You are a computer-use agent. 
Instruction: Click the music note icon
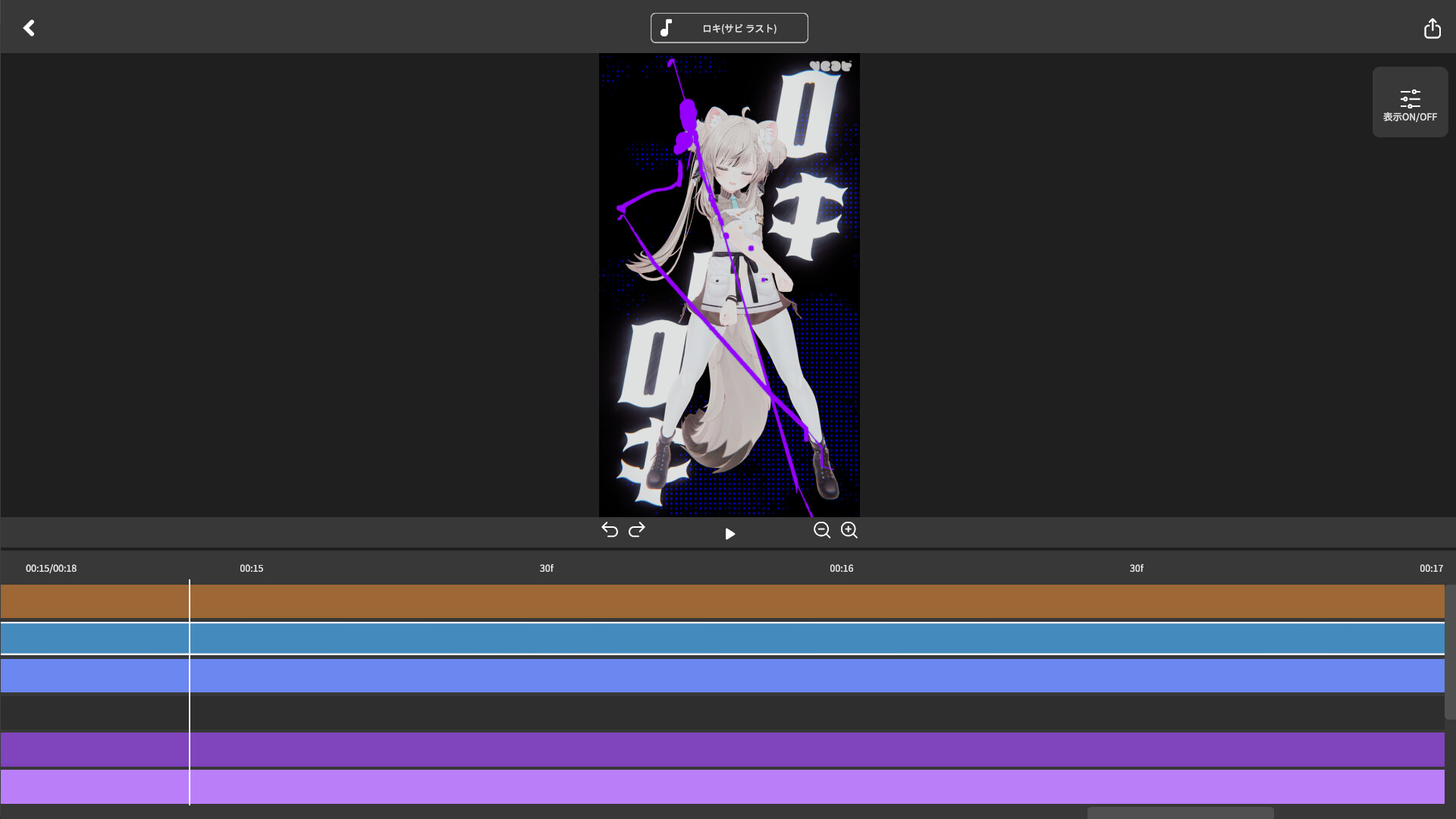click(666, 28)
